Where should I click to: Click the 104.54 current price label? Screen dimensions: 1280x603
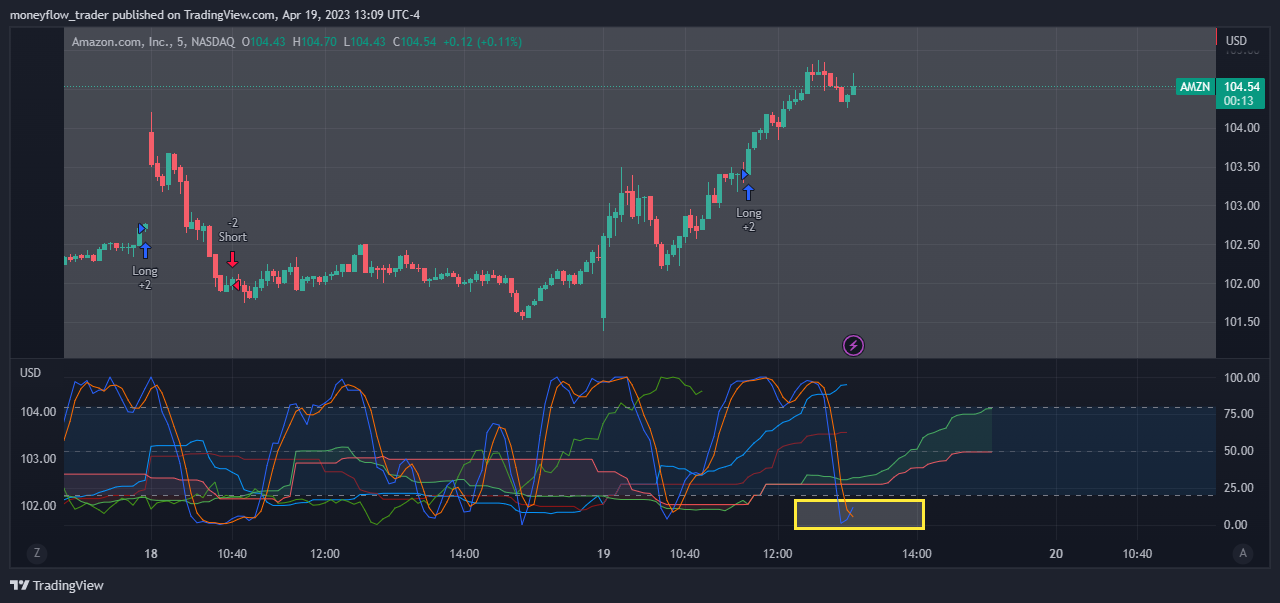click(x=1240, y=87)
